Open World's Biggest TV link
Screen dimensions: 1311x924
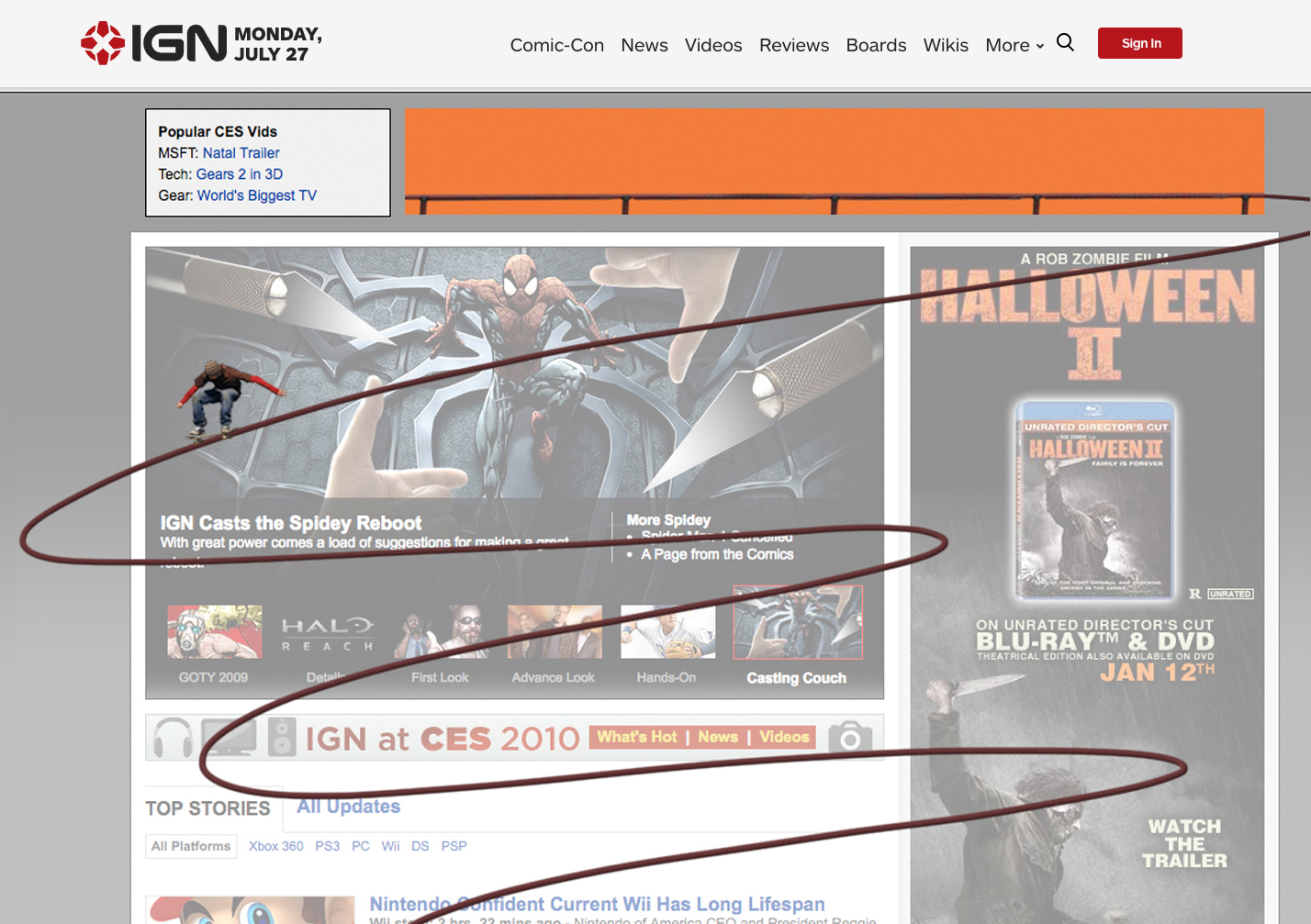click(256, 195)
